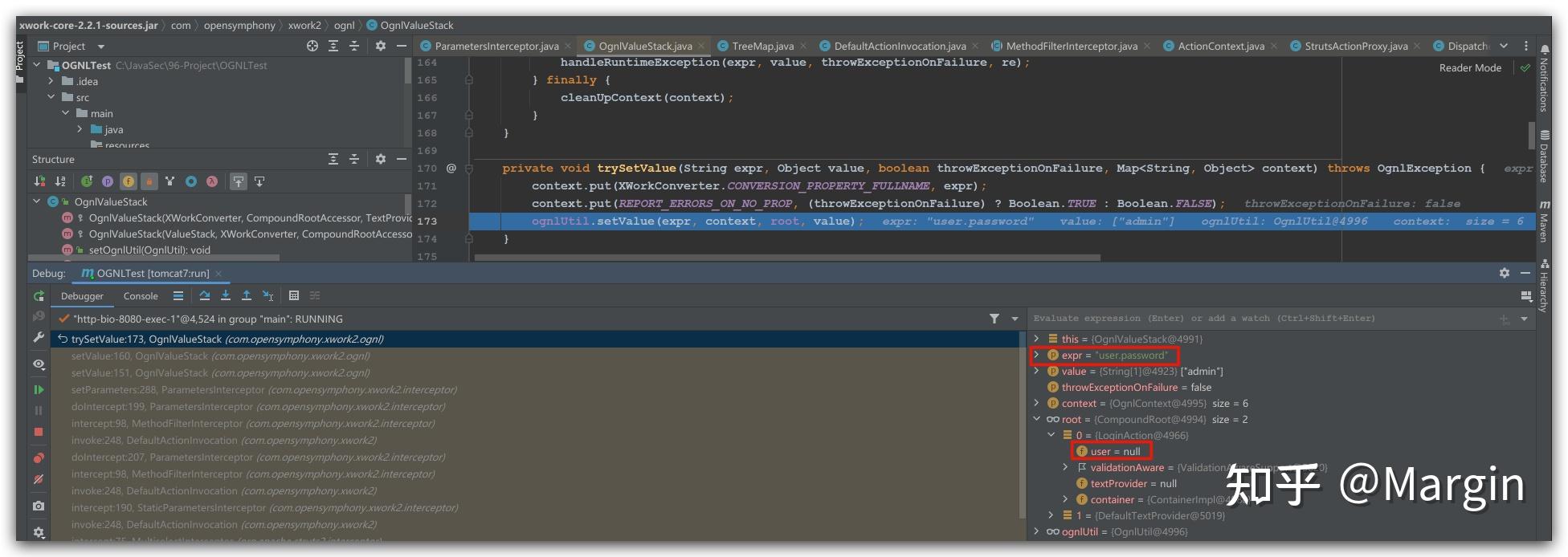The image size is (1568, 557).
Task: Open Debug tool window settings gear
Action: click(x=1505, y=273)
